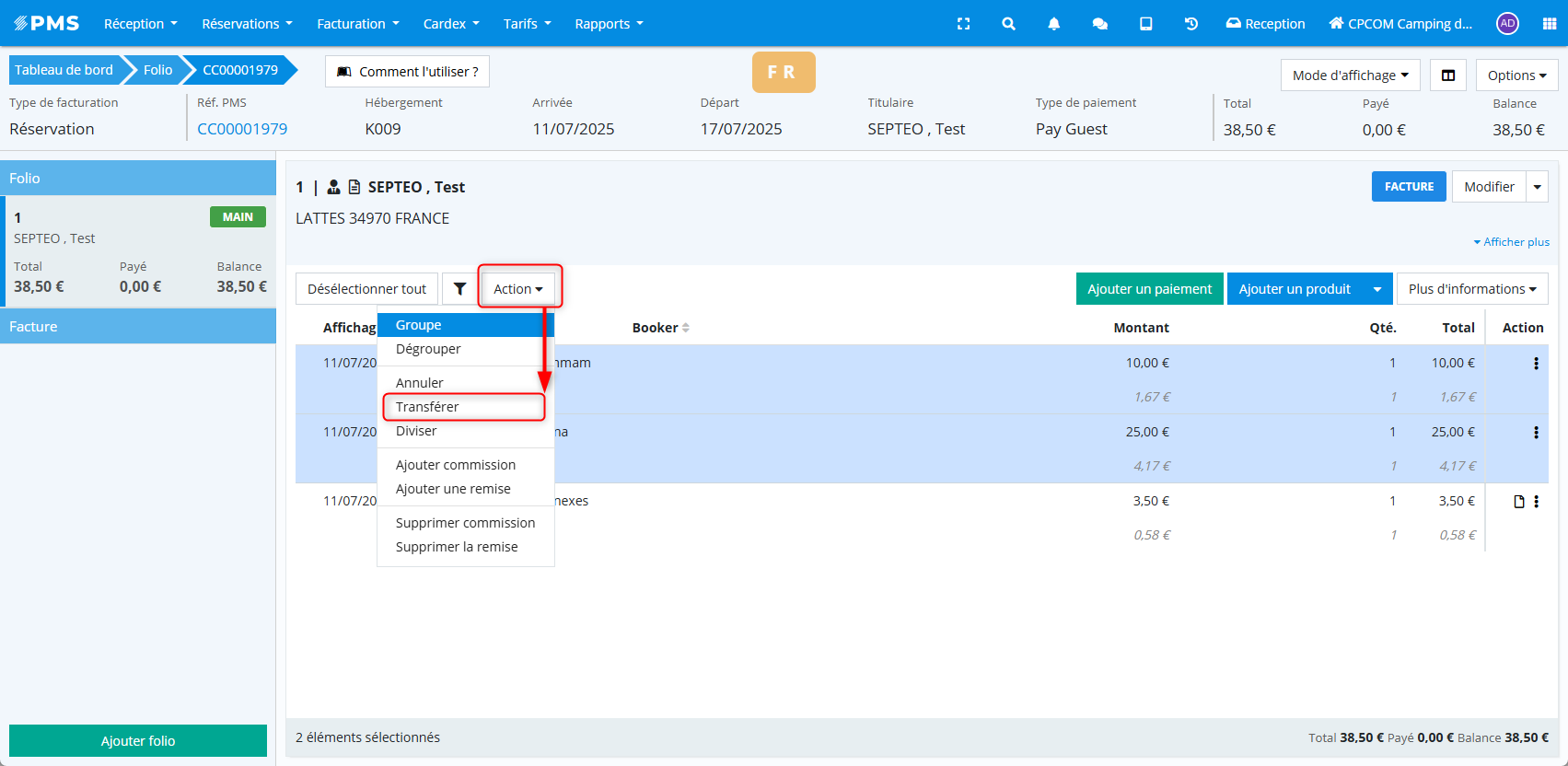Click the history clock icon
The image size is (1568, 766).
pyautogui.click(x=1191, y=24)
